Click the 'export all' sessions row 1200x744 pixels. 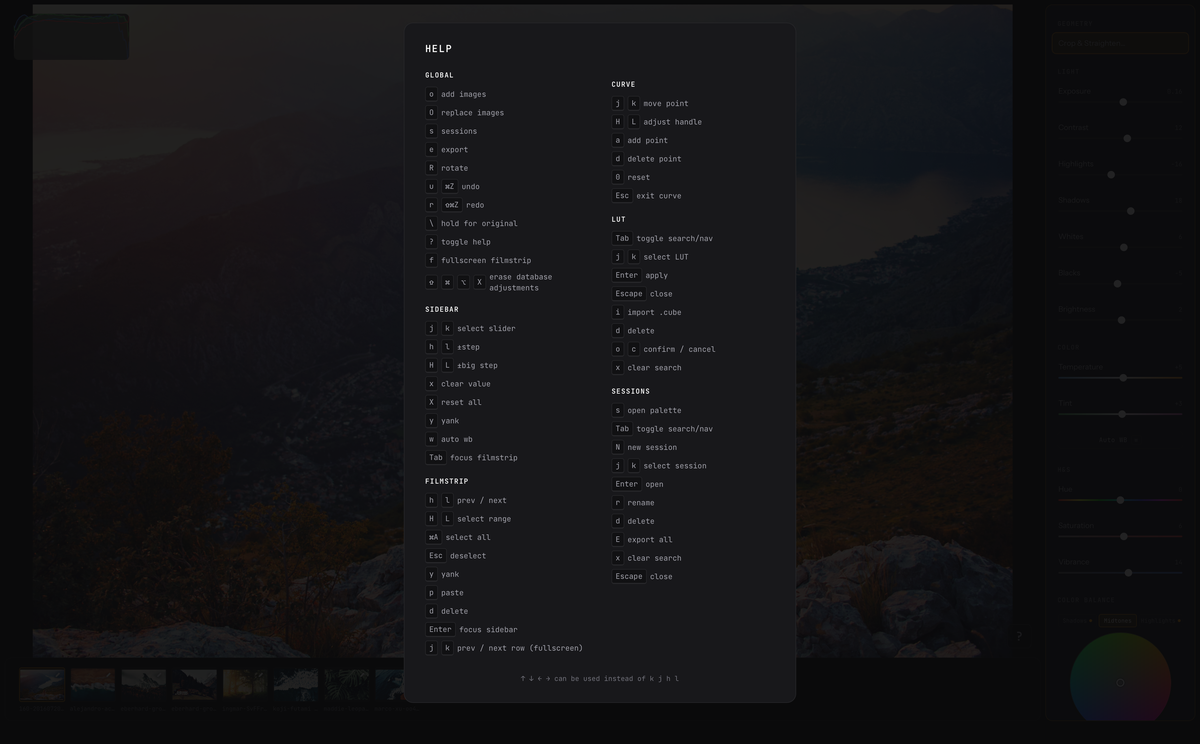tap(643, 539)
